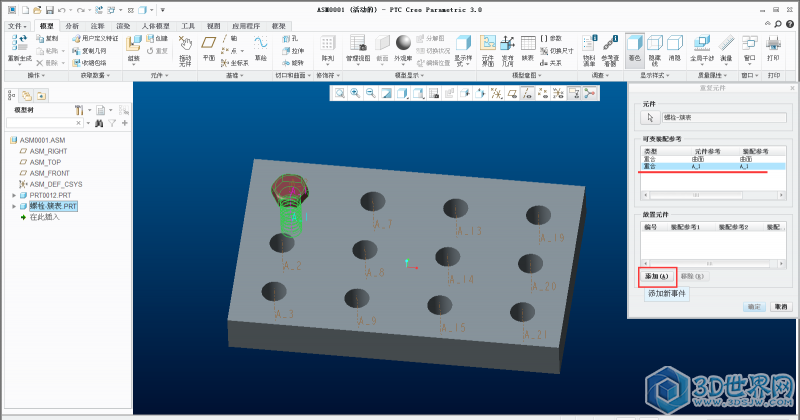The width and height of the screenshot is (800, 420).
Task: Expand the 螺栓-族表.PRT tree node
Action: (x=14, y=206)
